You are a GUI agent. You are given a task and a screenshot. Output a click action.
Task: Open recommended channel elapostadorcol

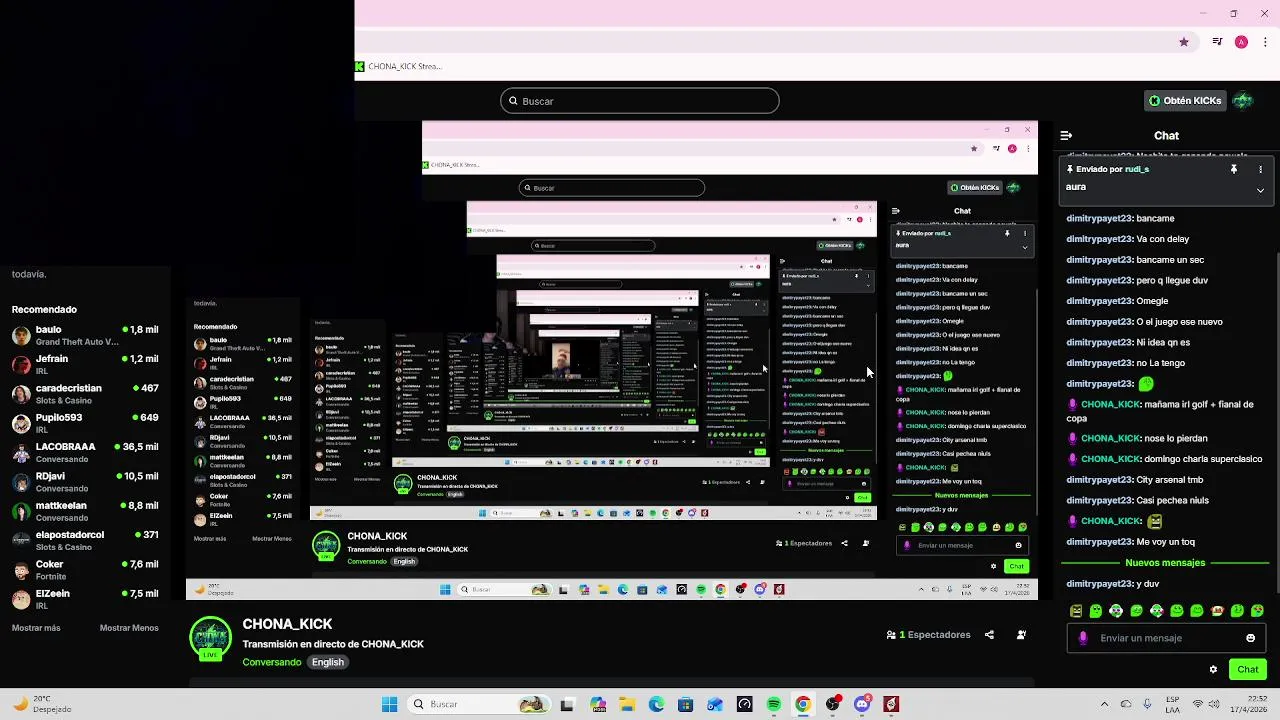(85, 540)
